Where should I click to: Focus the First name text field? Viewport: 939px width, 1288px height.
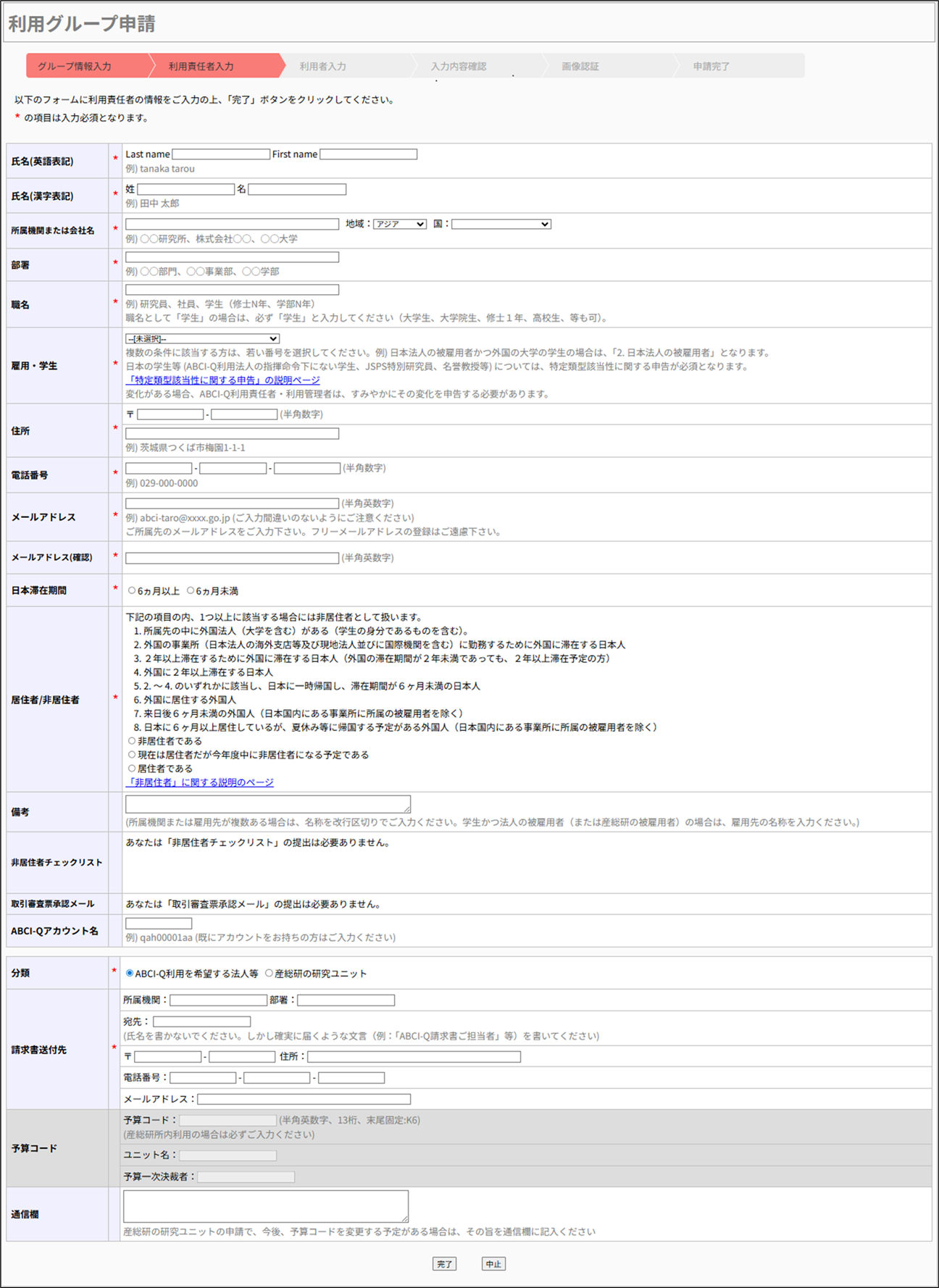pos(368,154)
